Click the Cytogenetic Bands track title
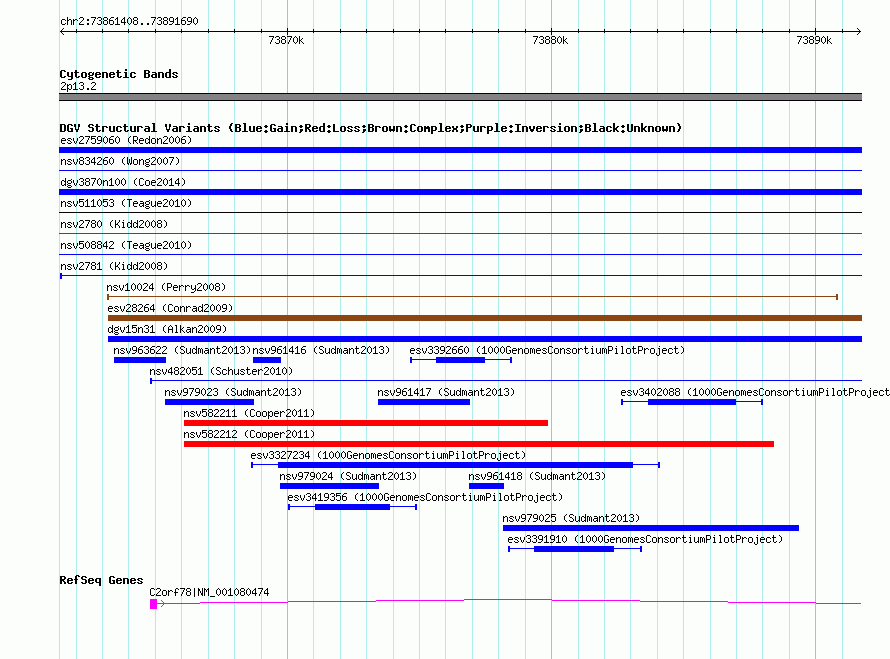The width and height of the screenshot is (890, 659). (119, 74)
